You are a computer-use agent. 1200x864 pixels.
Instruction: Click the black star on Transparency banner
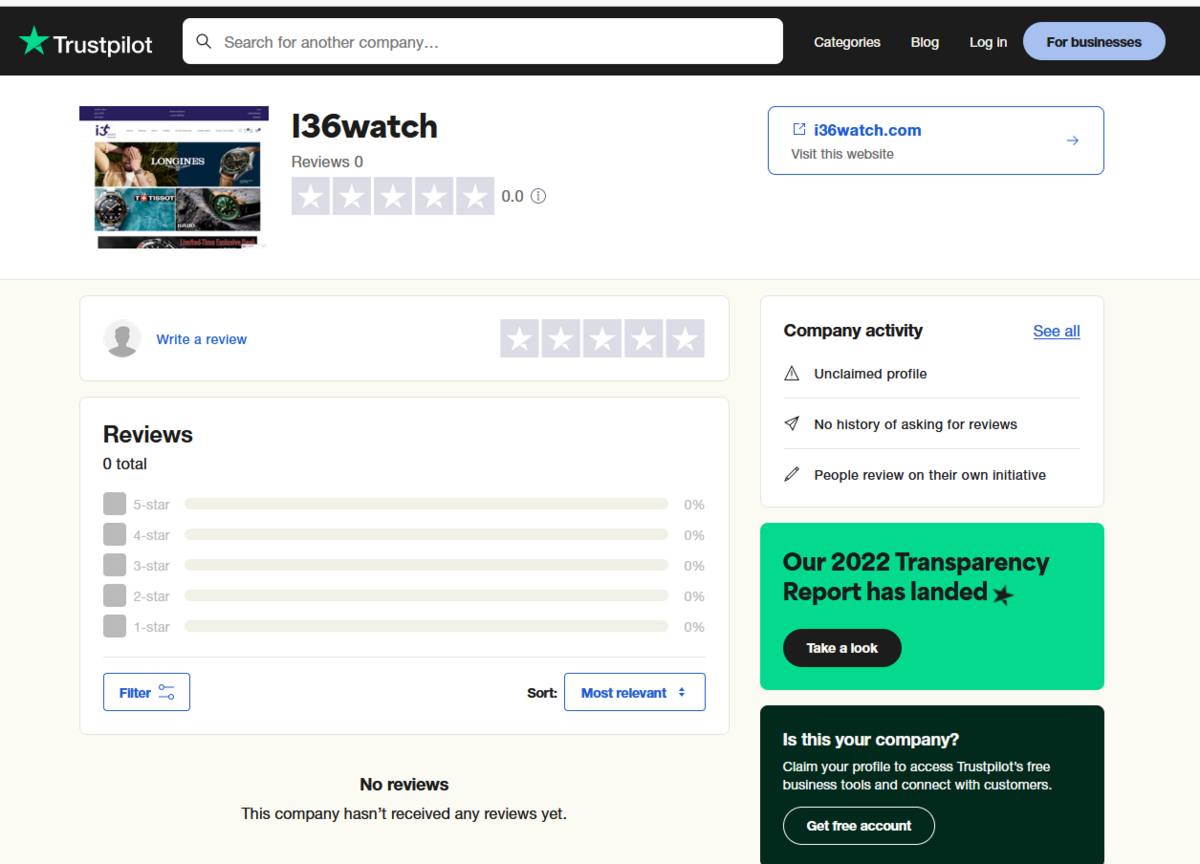pyautogui.click(x=1002, y=595)
